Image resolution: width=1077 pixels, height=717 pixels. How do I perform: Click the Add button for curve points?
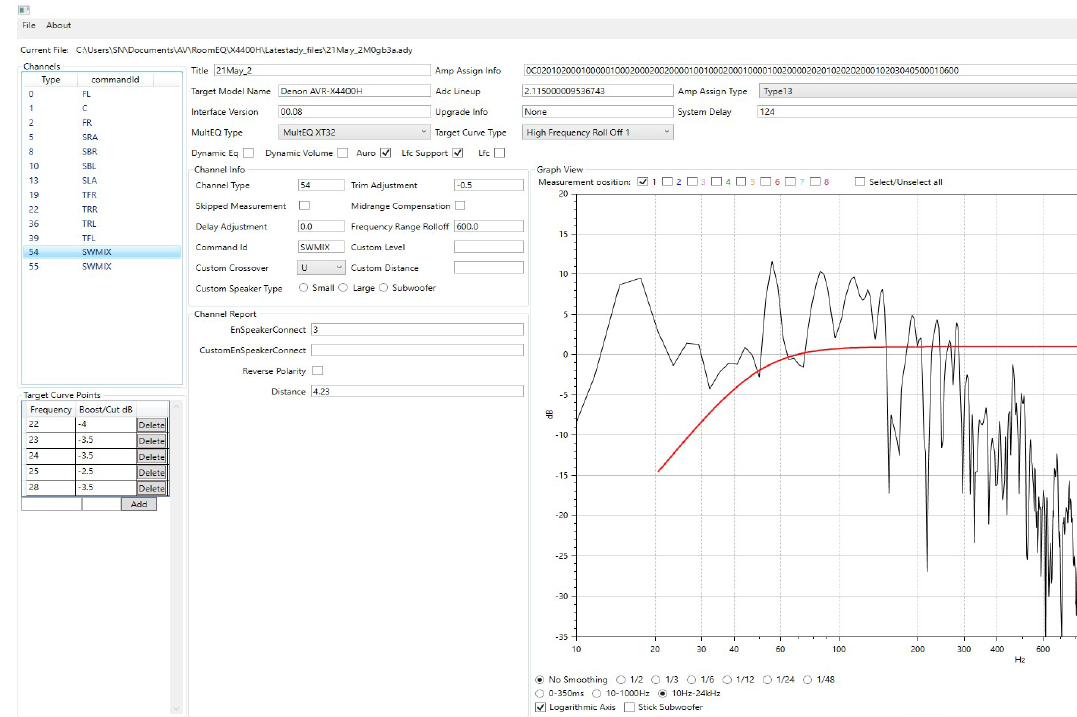click(138, 504)
